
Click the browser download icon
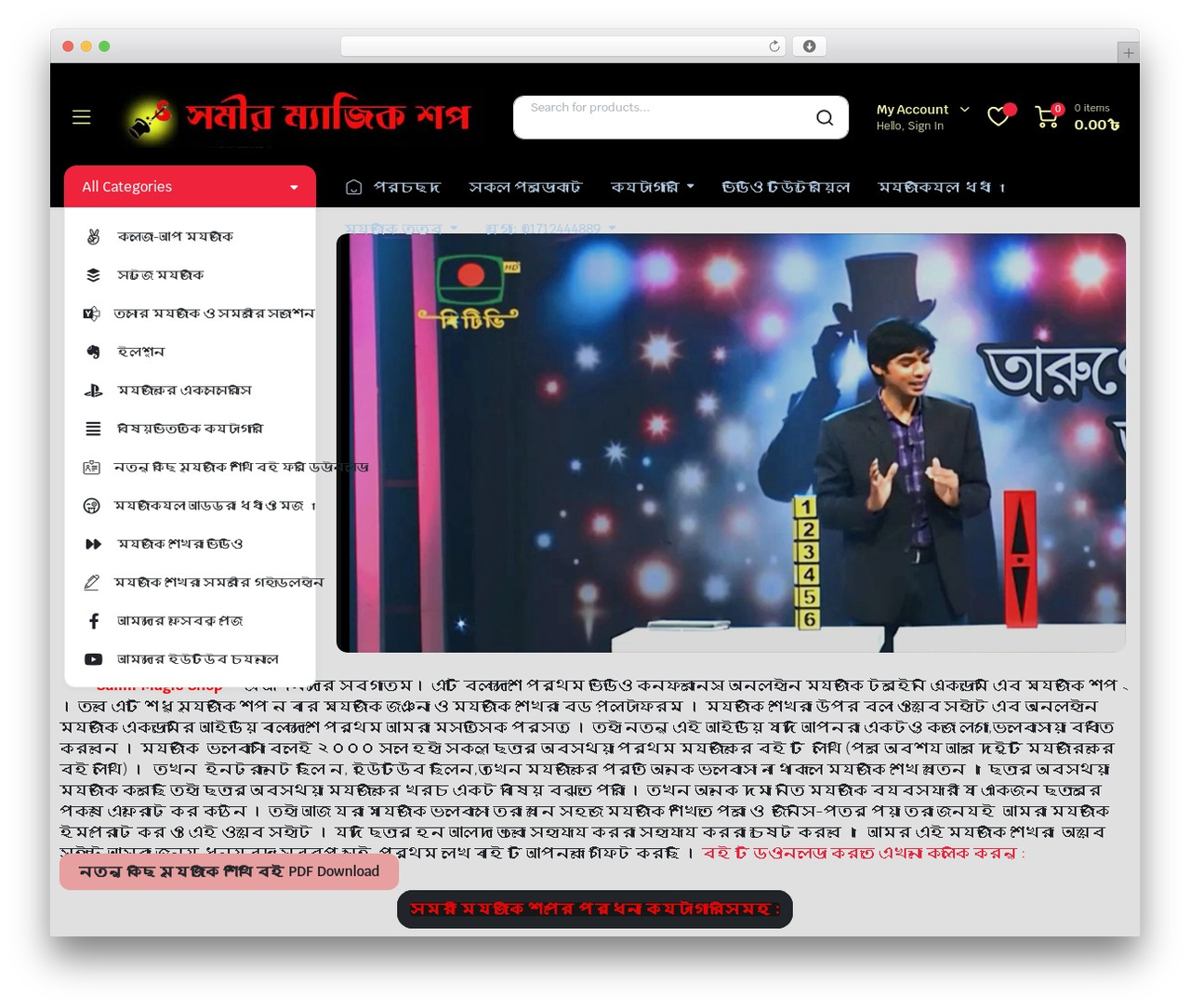pyautogui.click(x=809, y=46)
